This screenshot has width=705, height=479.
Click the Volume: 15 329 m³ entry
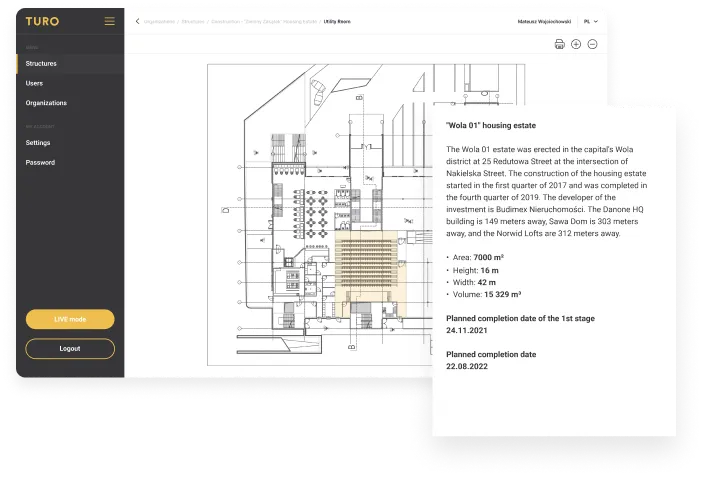click(486, 294)
